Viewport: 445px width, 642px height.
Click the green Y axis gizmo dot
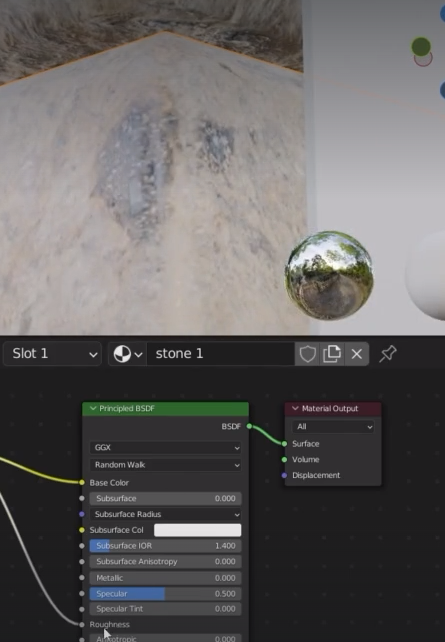tap(421, 47)
